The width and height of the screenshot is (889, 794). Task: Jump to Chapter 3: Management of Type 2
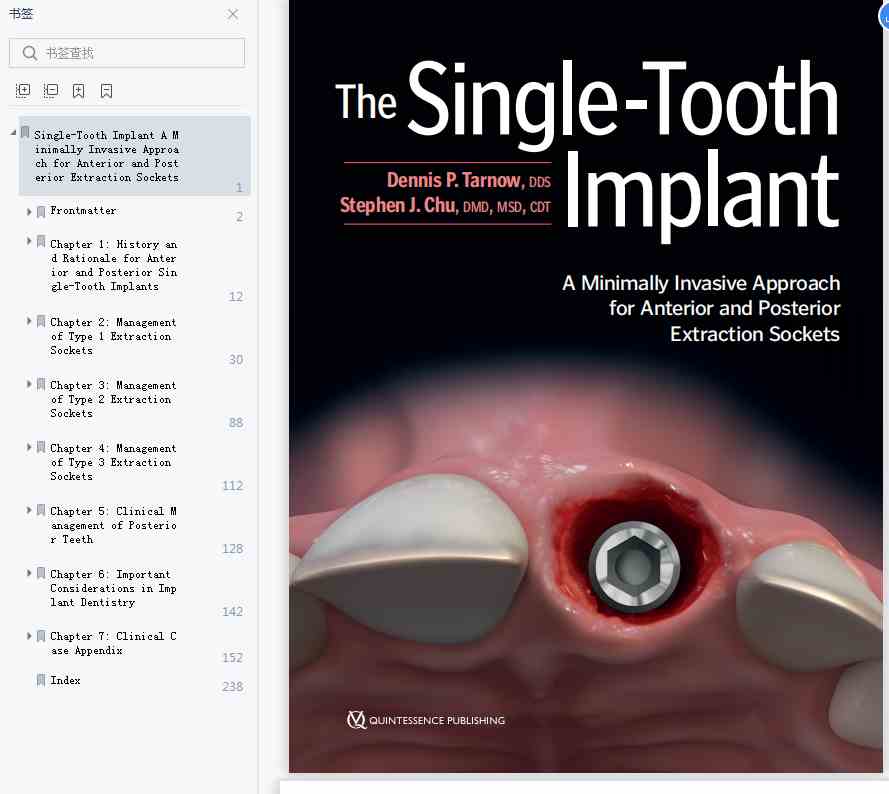pos(113,399)
